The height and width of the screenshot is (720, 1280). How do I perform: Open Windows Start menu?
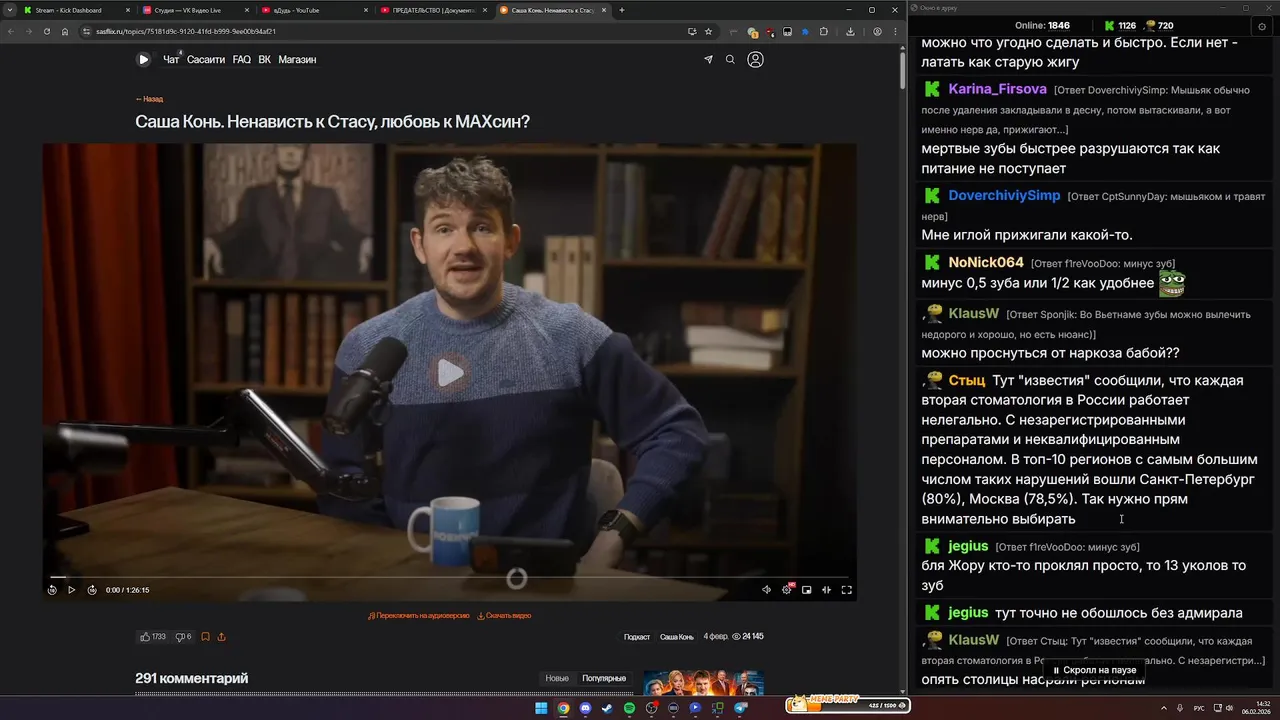point(541,708)
